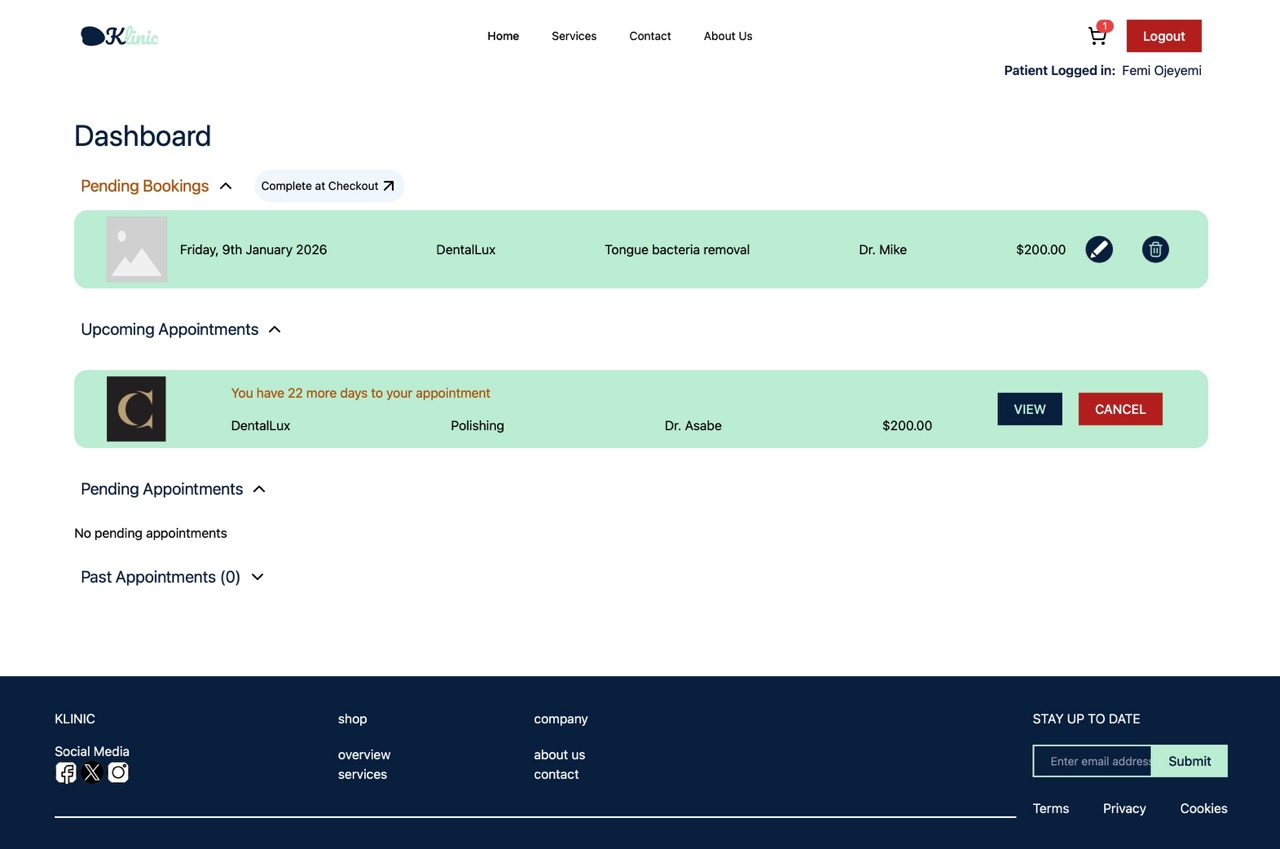The image size is (1280, 849).
Task: Collapse the Upcoming Appointments section
Action: (x=274, y=328)
